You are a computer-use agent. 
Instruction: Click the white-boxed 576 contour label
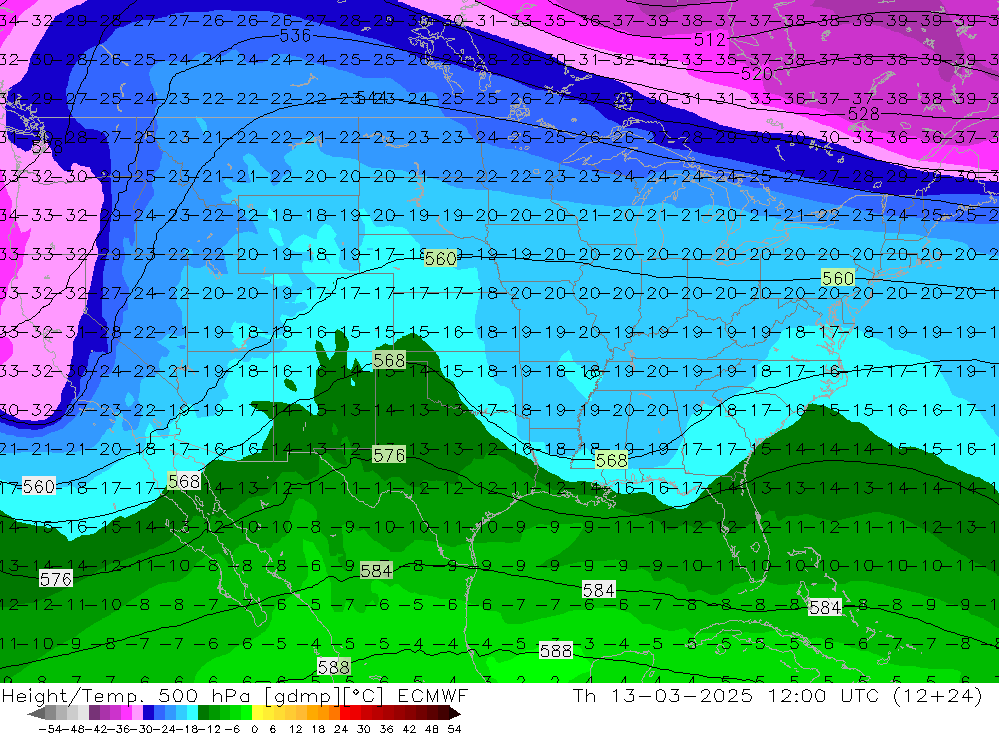[56, 579]
